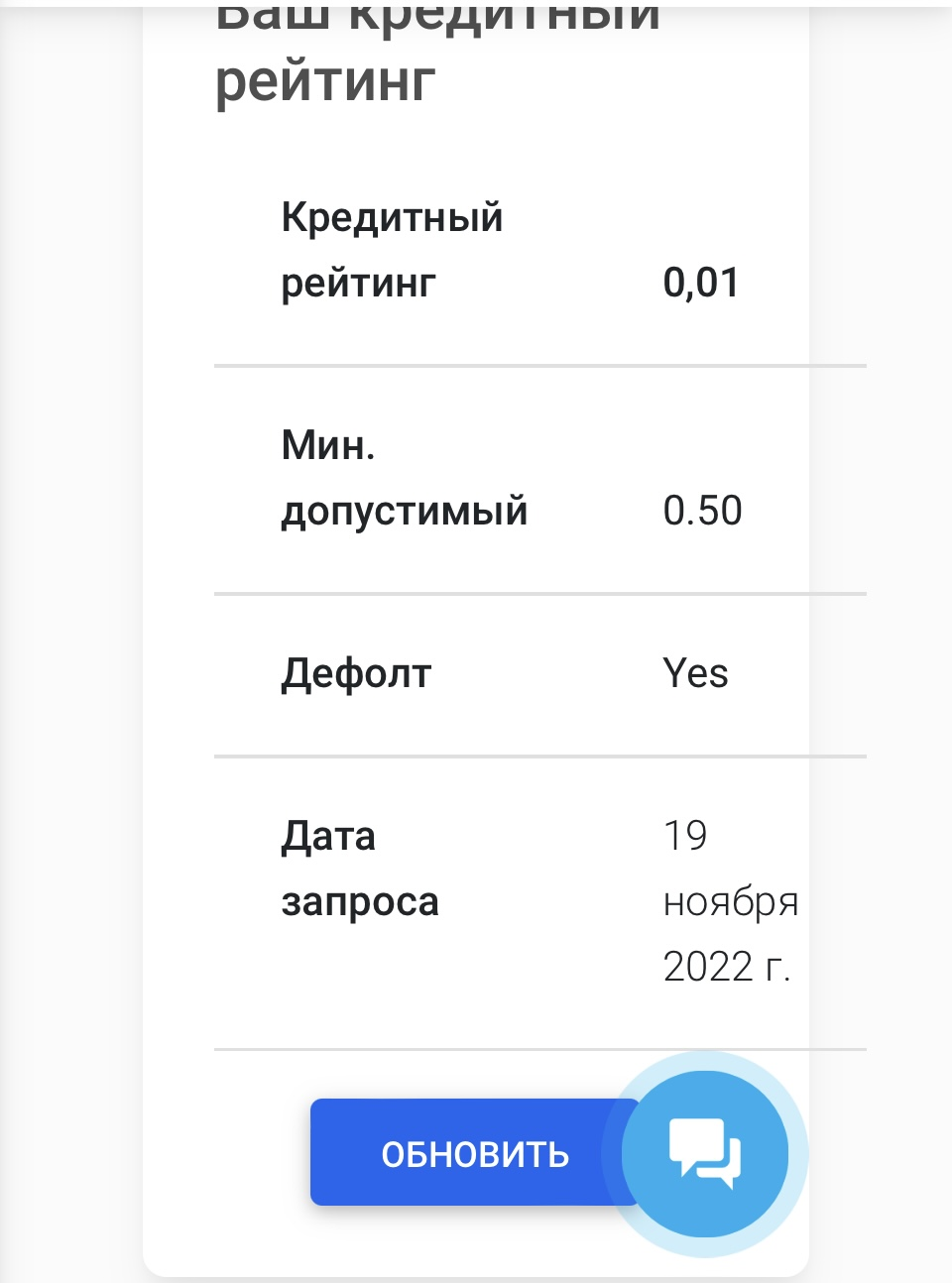Select the Кредитный рейтинг label
This screenshot has width=952, height=1283.
[392, 250]
